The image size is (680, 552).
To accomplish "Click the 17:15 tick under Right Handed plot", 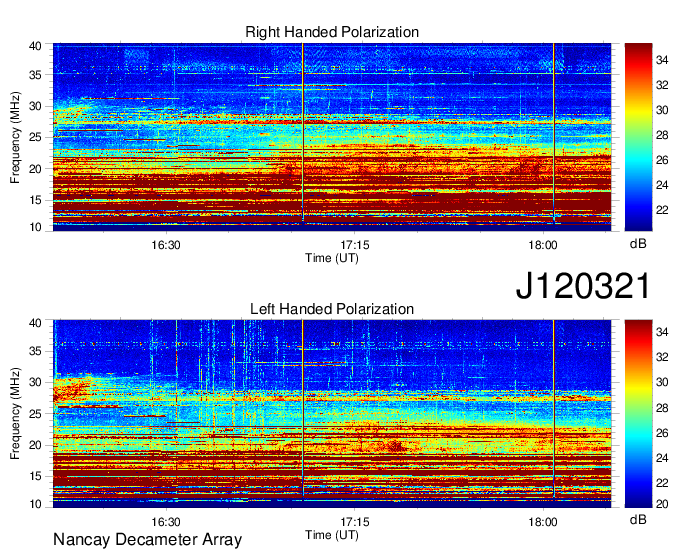I will pos(355,245).
